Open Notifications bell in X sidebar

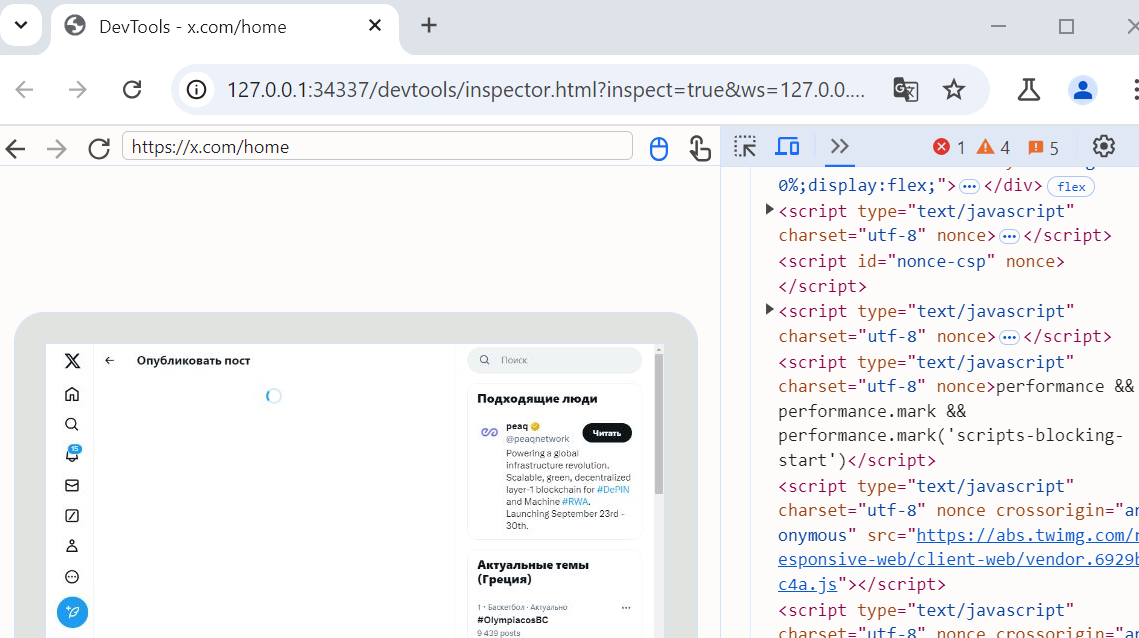[72, 454]
